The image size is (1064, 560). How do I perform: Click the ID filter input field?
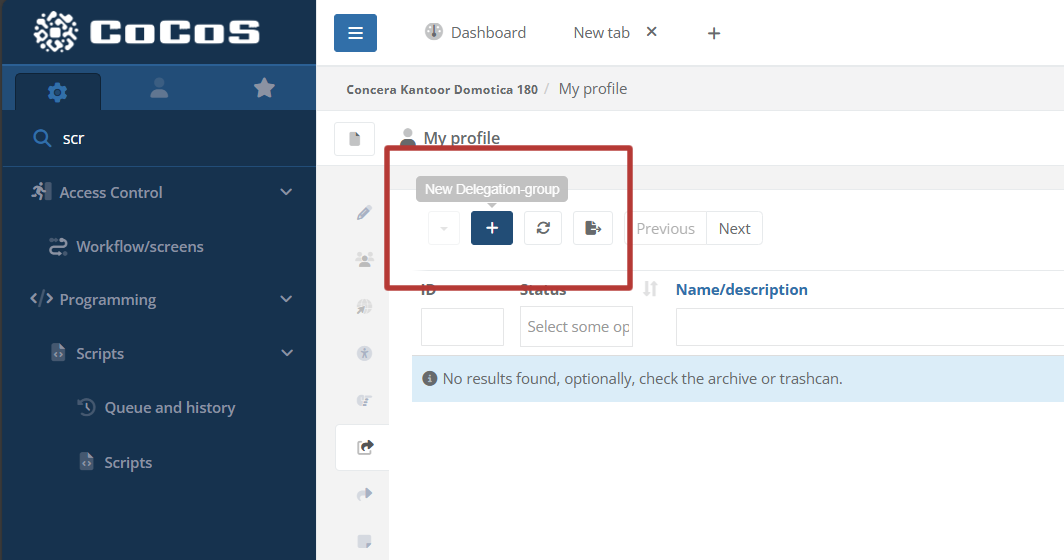[462, 327]
